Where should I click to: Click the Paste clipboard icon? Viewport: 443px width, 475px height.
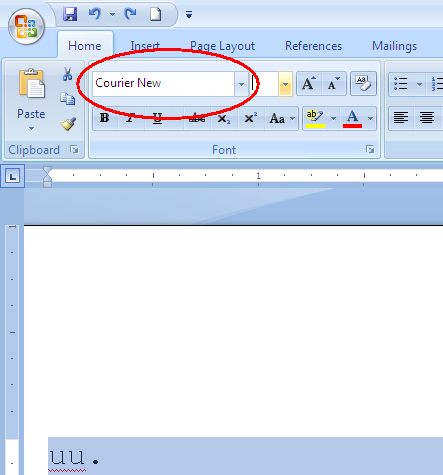[x=31, y=83]
